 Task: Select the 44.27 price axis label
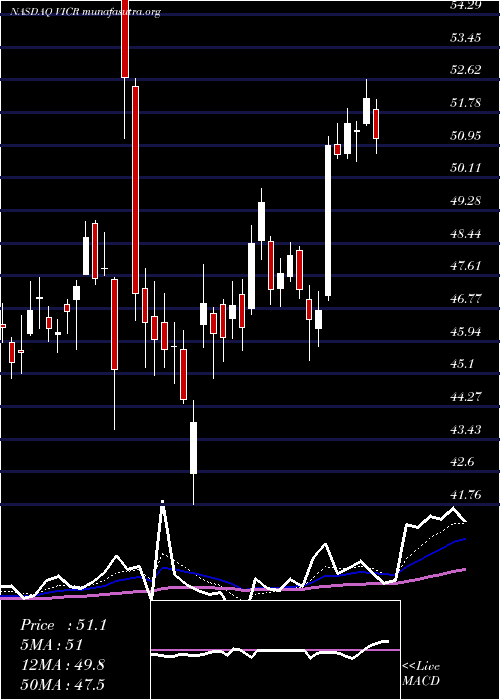coord(466,397)
